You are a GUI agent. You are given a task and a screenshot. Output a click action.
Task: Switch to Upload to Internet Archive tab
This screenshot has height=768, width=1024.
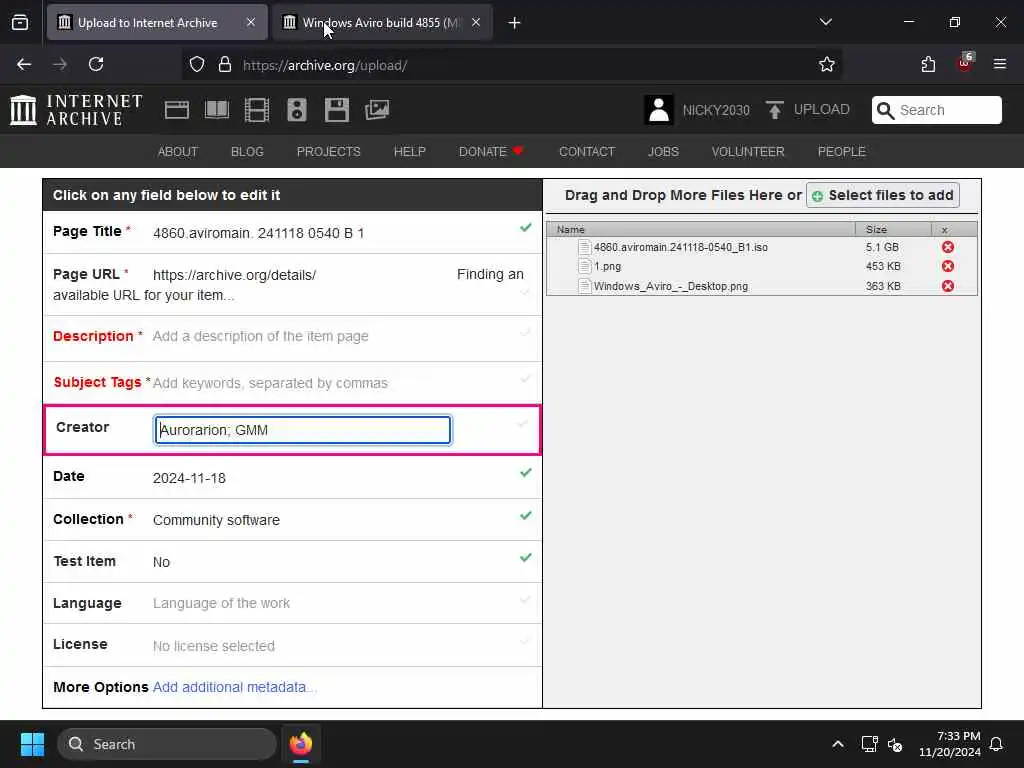pos(157,23)
